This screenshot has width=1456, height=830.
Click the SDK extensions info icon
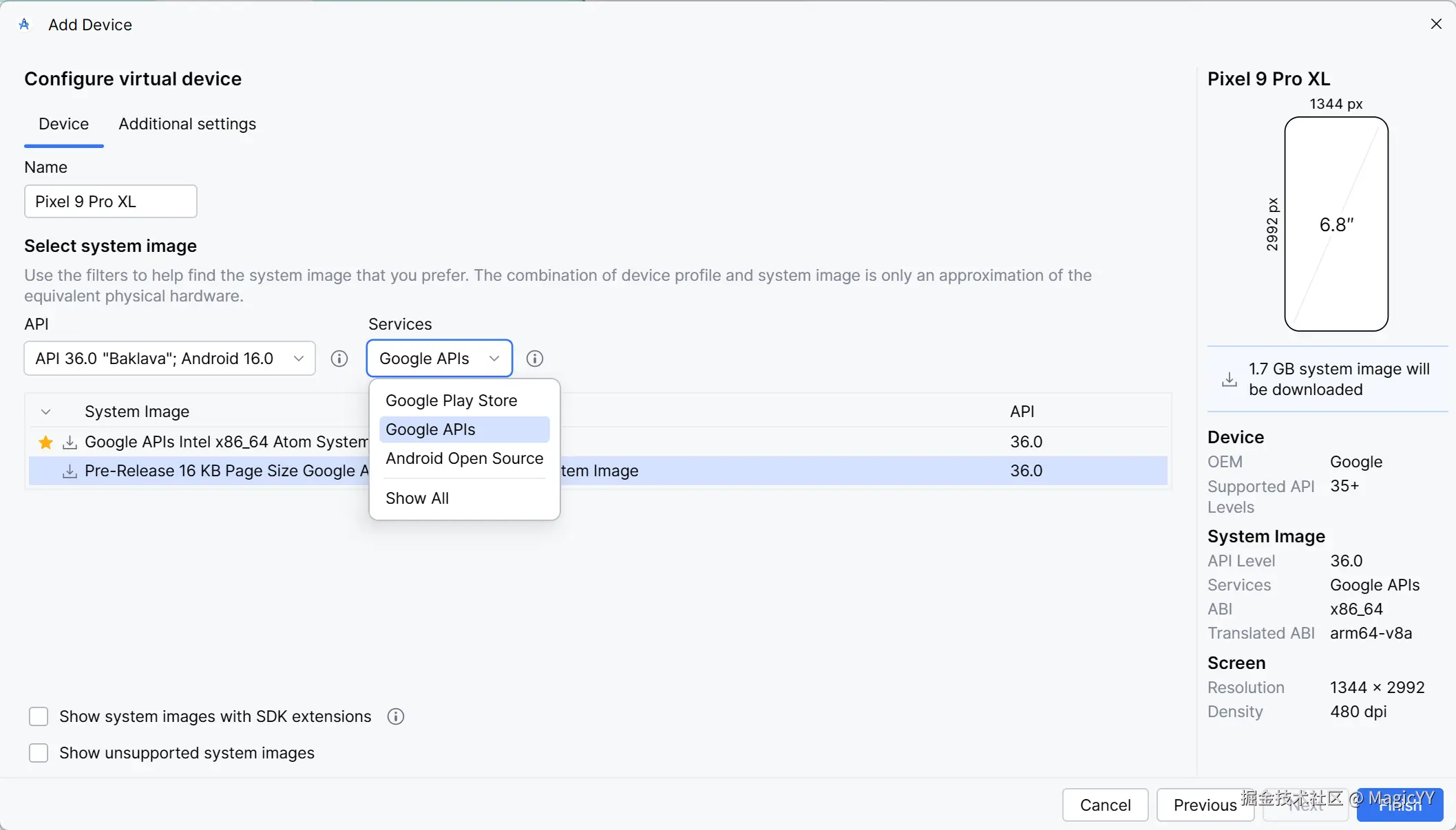pyautogui.click(x=395, y=716)
